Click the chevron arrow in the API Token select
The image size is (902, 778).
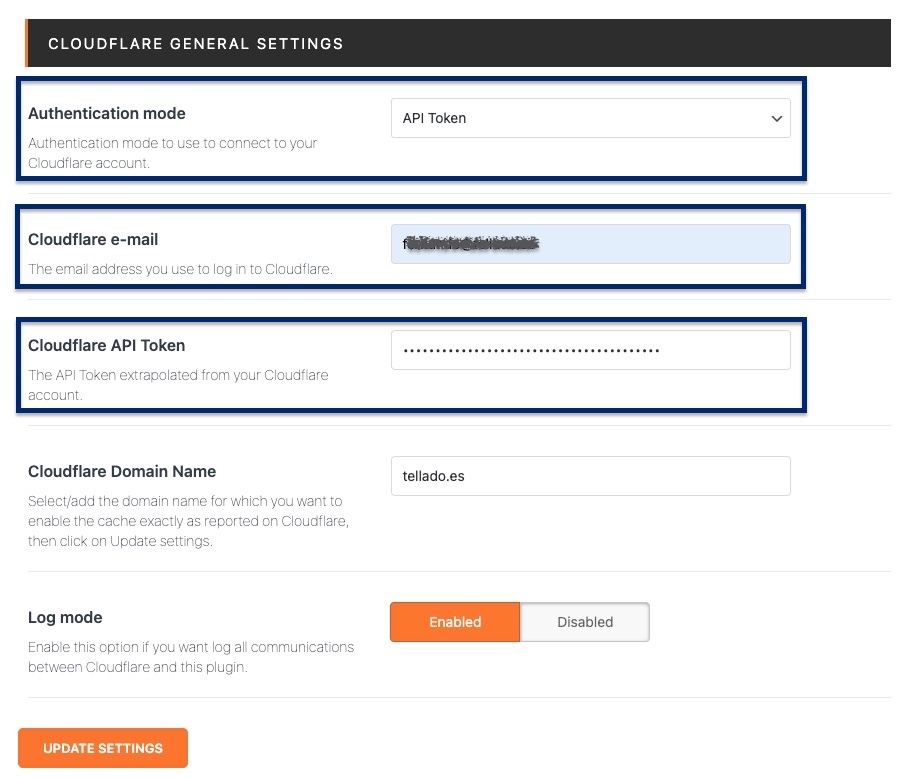tap(776, 119)
